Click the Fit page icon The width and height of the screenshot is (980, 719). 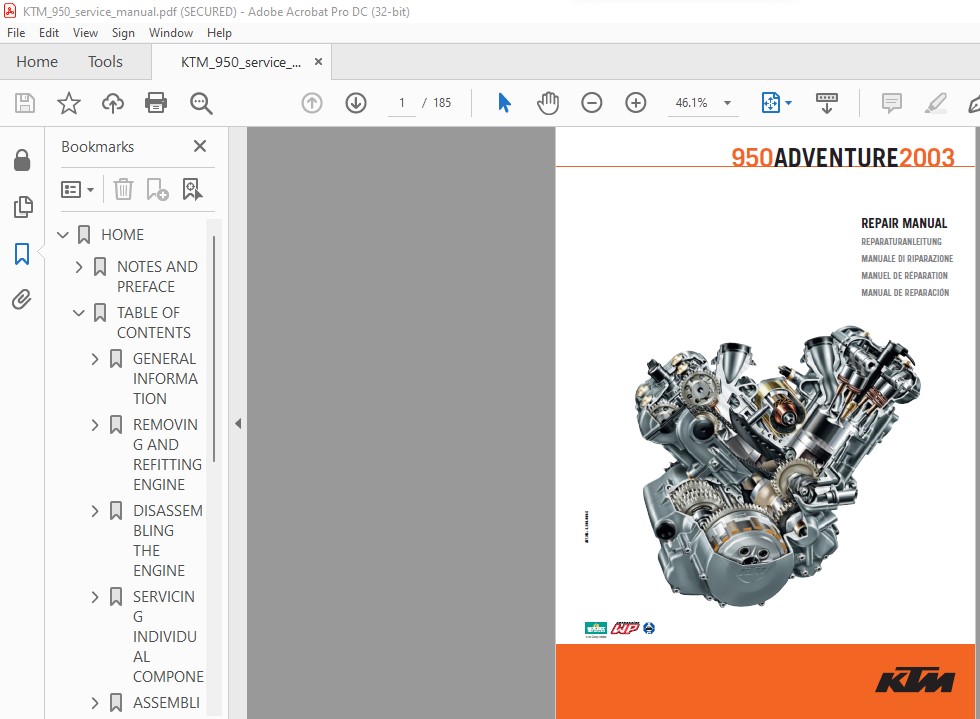771,103
